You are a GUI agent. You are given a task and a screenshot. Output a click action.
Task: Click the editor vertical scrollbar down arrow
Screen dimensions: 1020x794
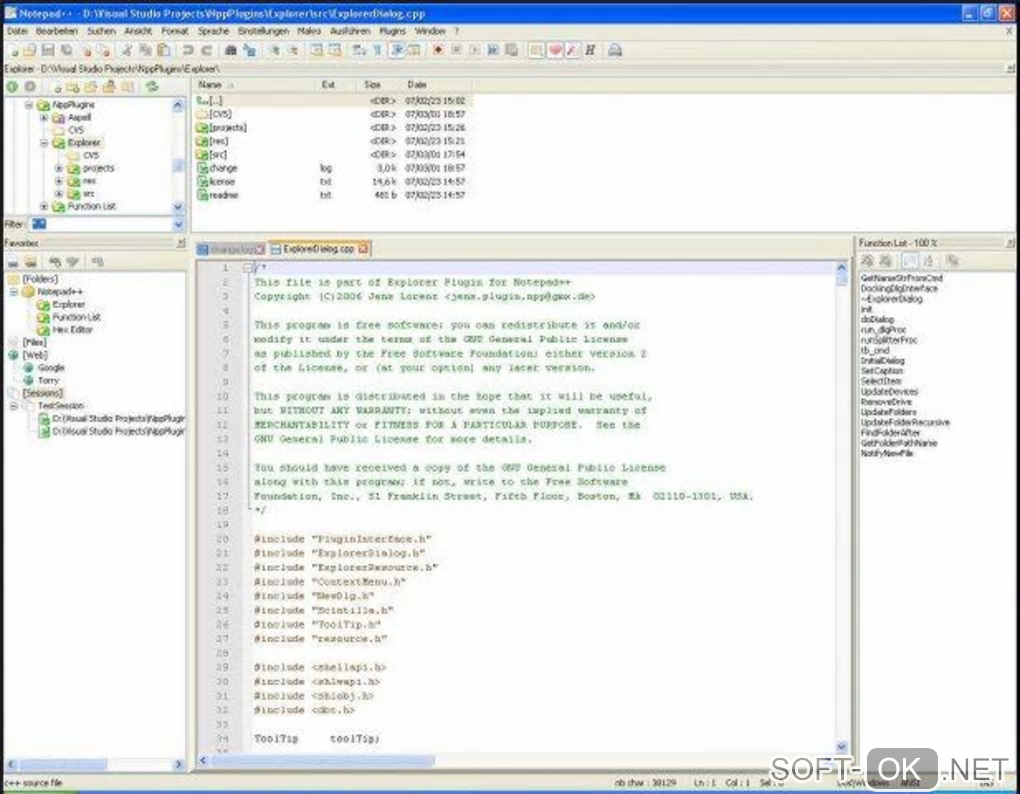click(x=841, y=747)
